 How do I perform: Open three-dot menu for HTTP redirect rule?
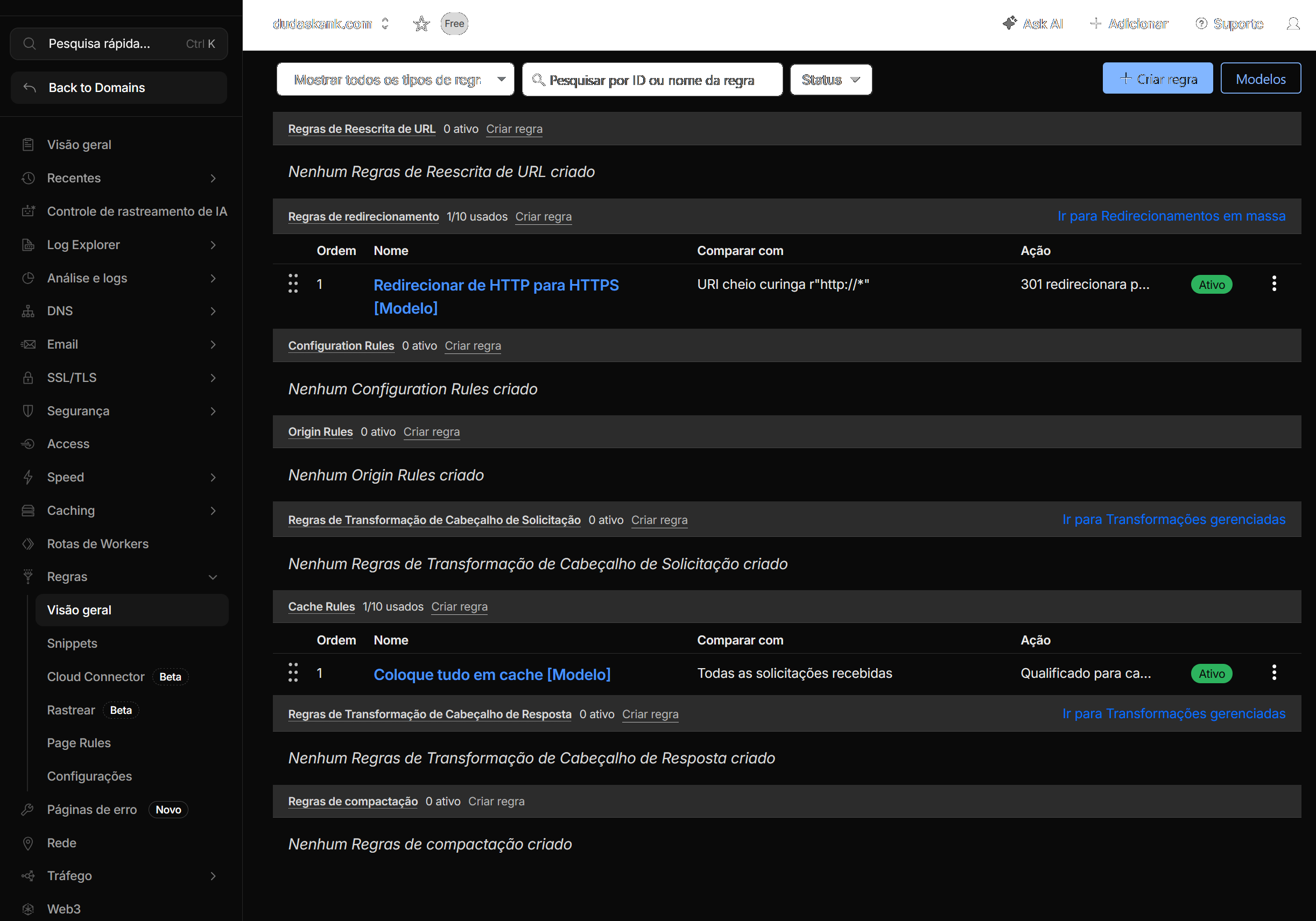click(1273, 284)
